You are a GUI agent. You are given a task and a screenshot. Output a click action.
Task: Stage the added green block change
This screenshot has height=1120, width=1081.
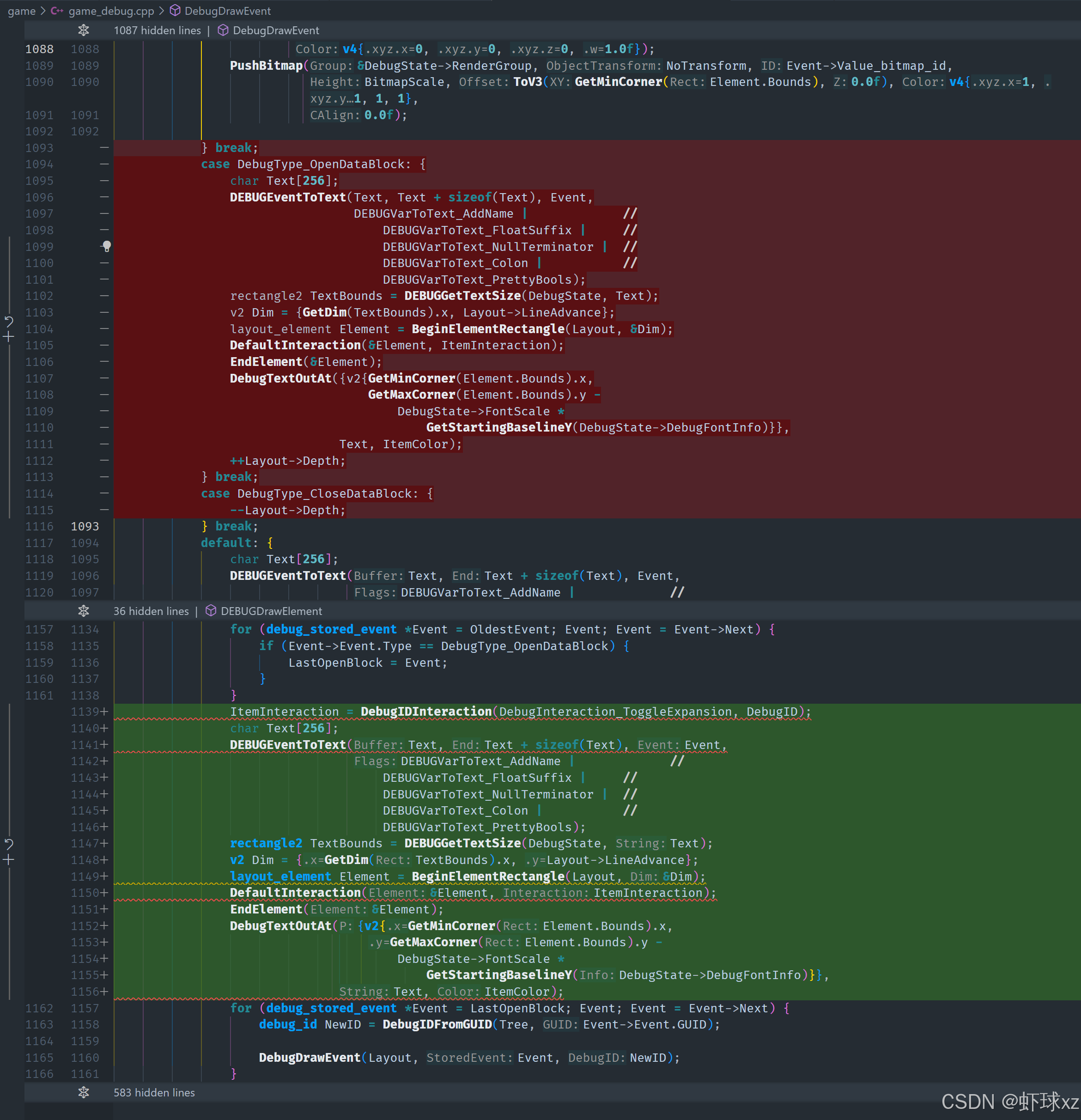(9, 860)
